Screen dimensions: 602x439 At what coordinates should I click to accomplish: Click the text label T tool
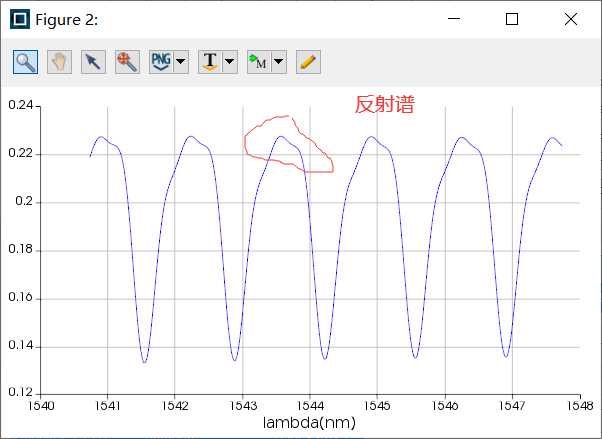pyautogui.click(x=210, y=62)
